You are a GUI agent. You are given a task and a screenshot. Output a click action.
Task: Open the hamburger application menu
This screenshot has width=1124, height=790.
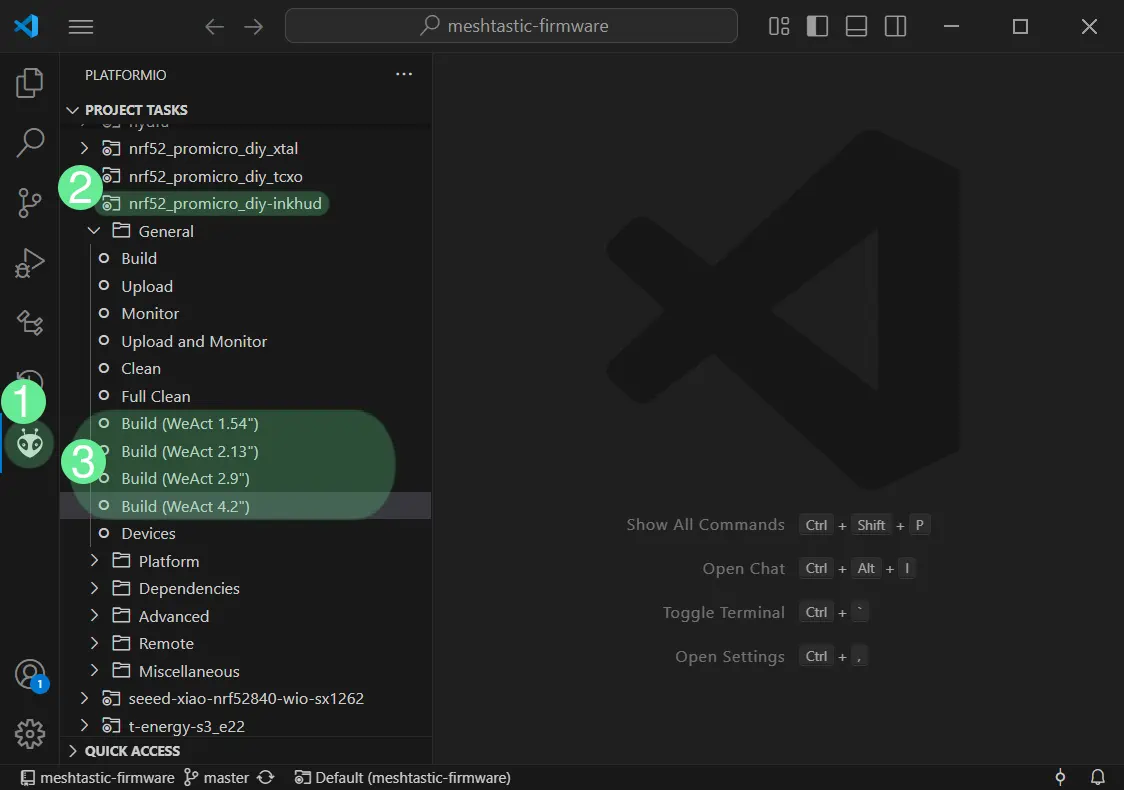coord(81,26)
